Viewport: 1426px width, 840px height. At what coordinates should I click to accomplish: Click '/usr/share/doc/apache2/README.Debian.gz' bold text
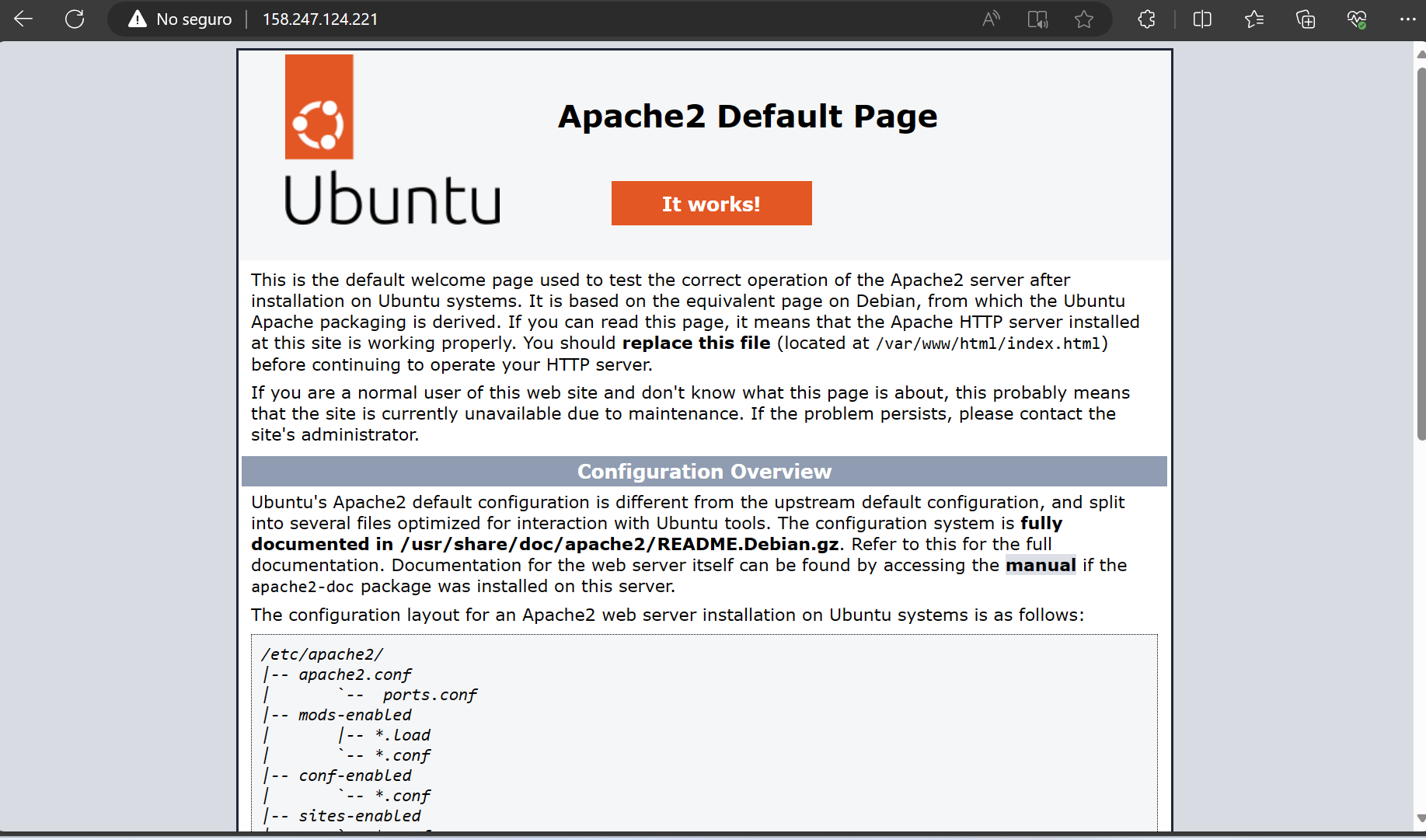(x=619, y=544)
